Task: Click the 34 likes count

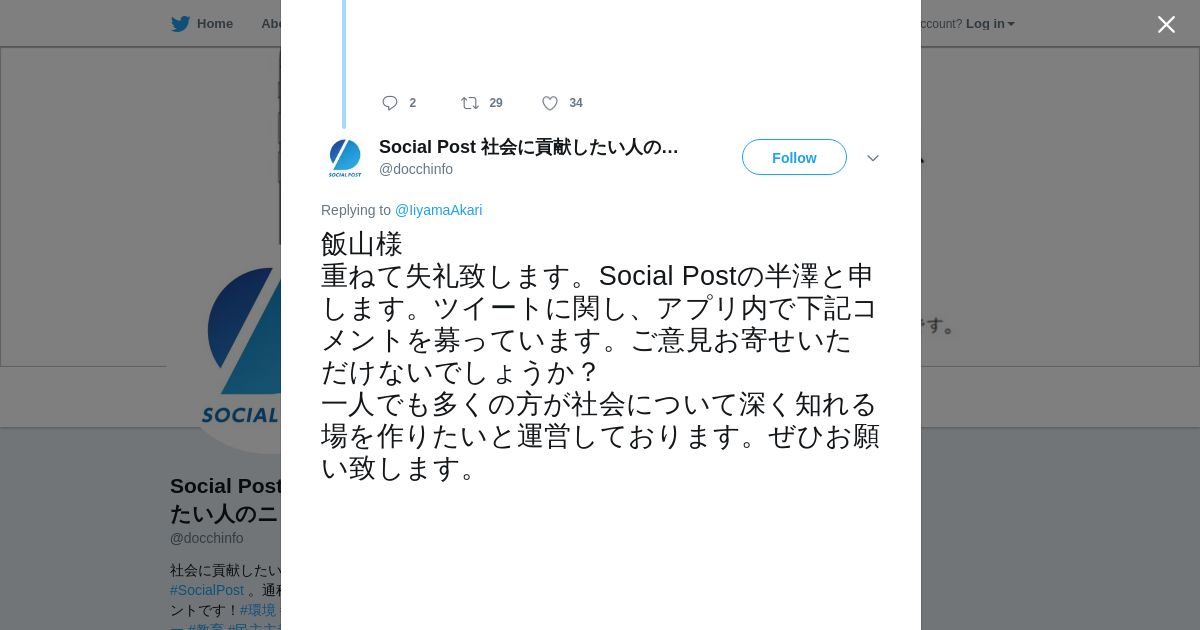Action: pos(576,103)
